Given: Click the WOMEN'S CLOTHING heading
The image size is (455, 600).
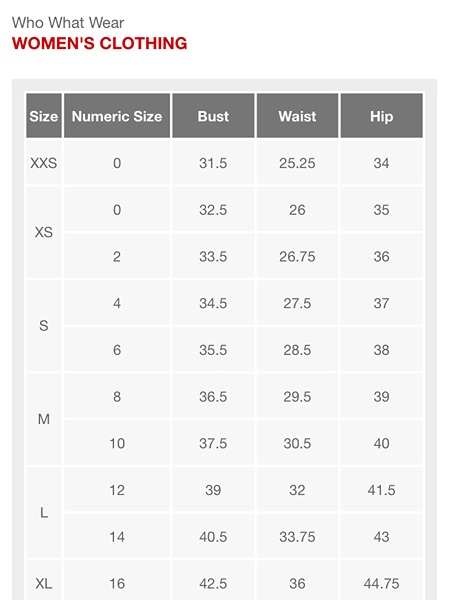Looking at the screenshot, I should (99, 43).
